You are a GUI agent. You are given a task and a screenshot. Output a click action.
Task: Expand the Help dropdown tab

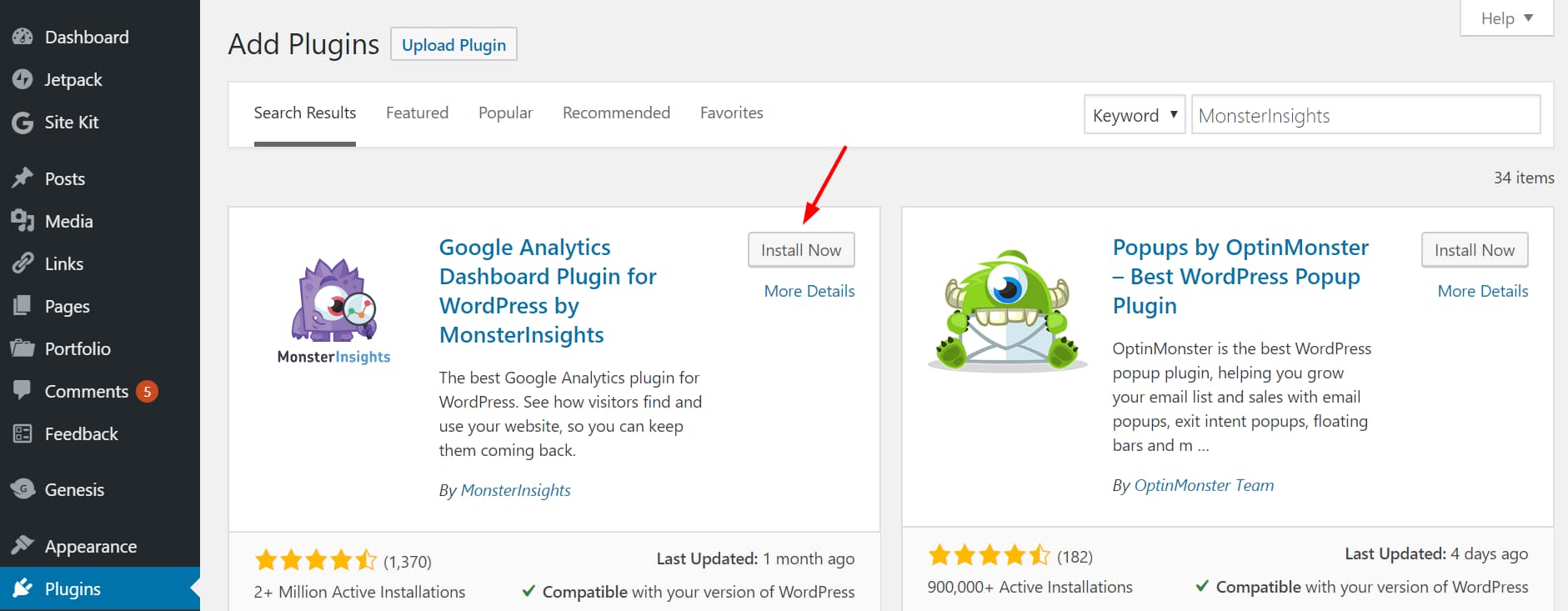coord(1507,18)
